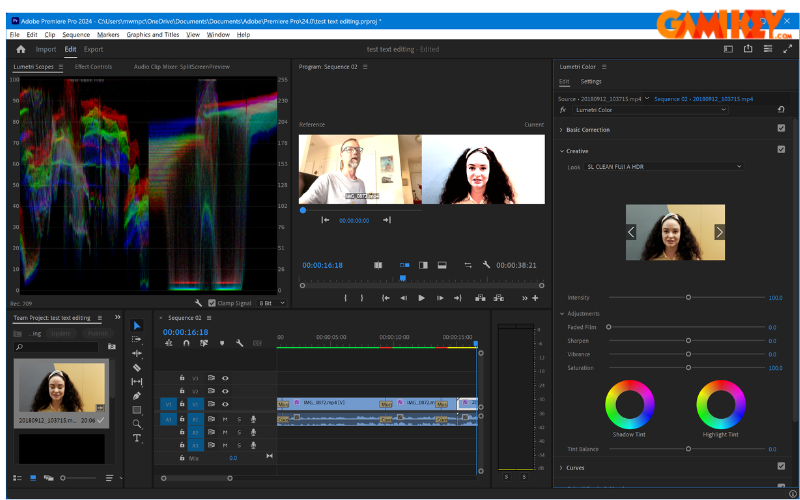Go to the Export workspace
Viewport: 800px width, 500px height.
pos(93,49)
